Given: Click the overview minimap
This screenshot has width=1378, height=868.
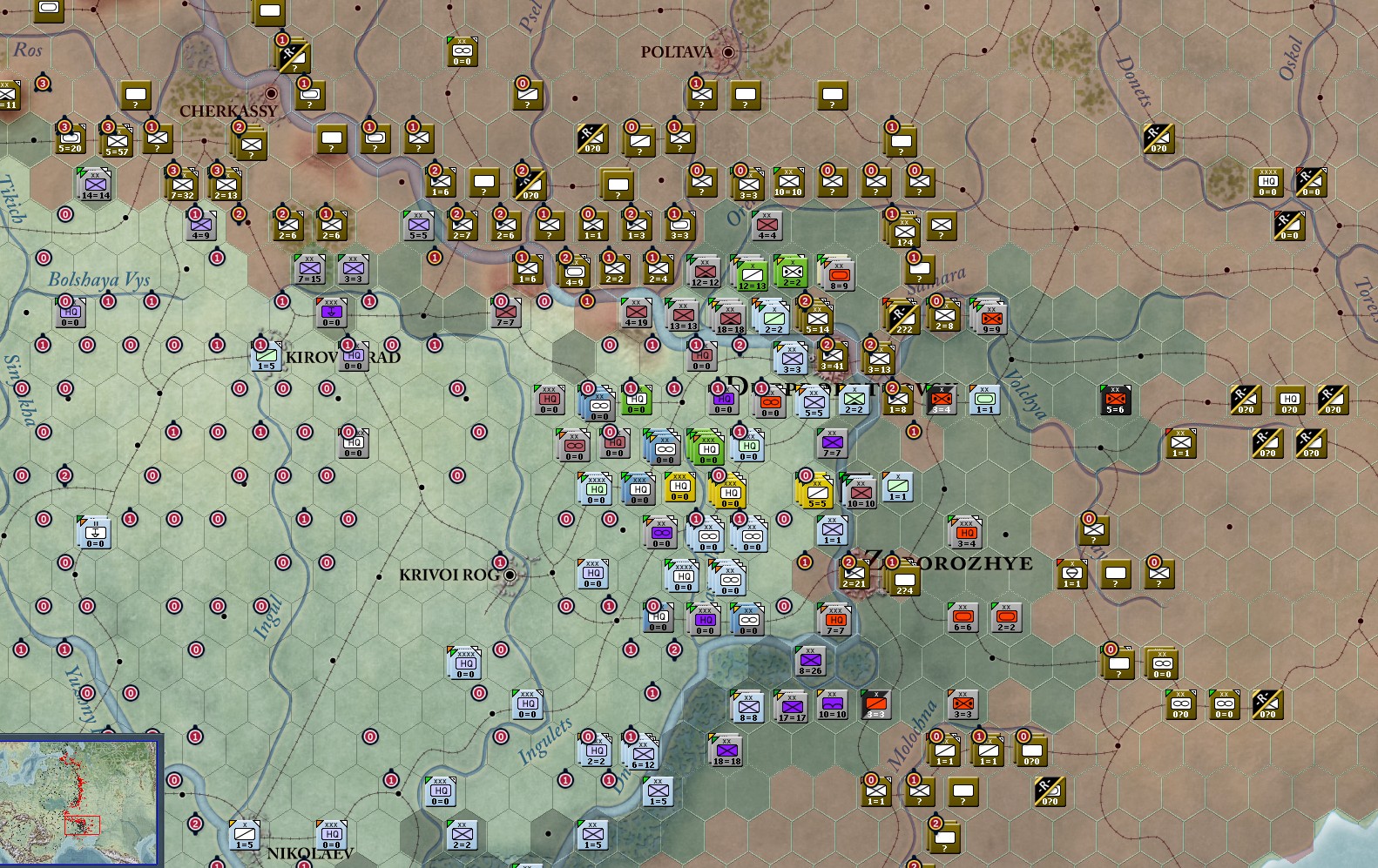Looking at the screenshot, I should tap(81, 801).
